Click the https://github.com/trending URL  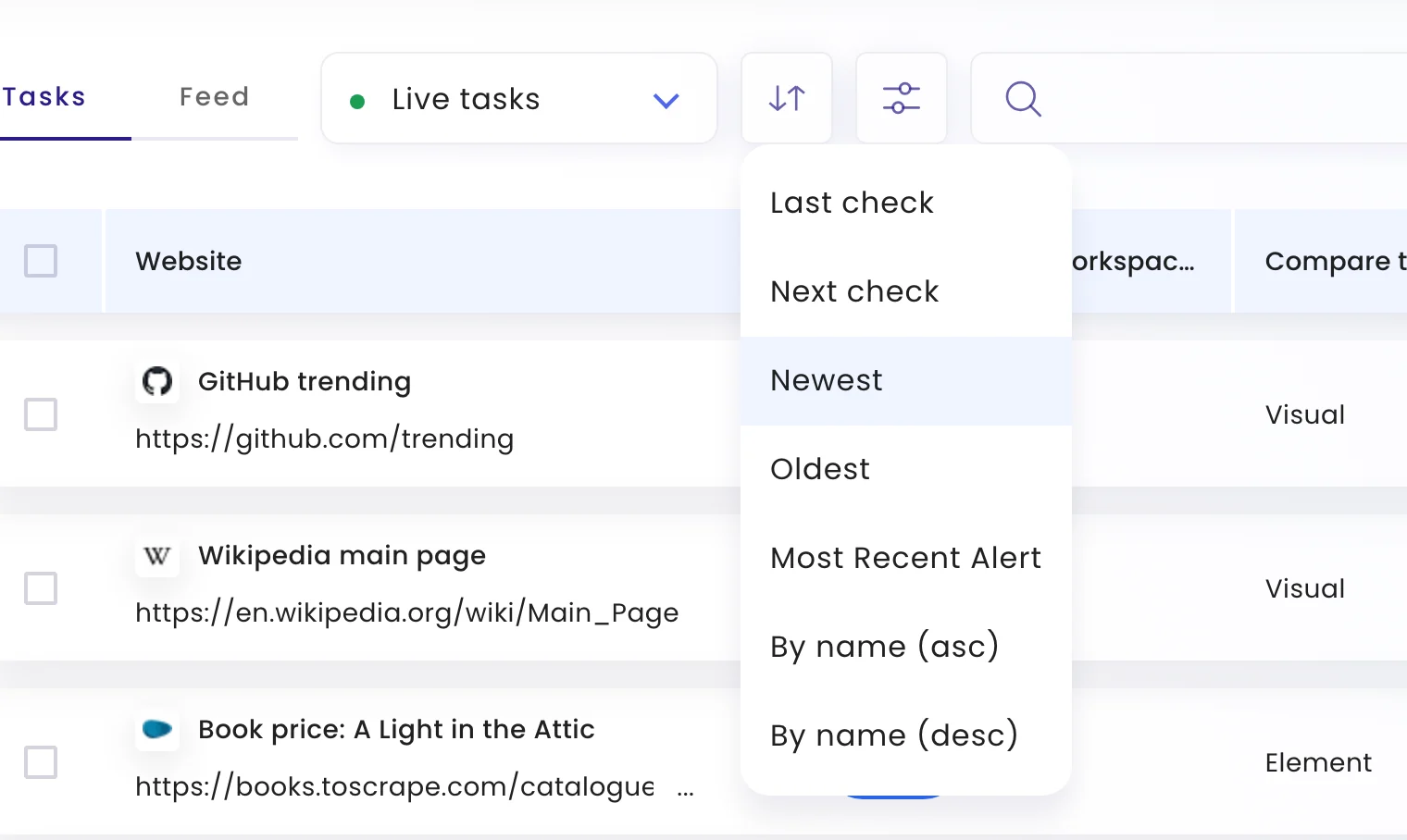[324, 439]
